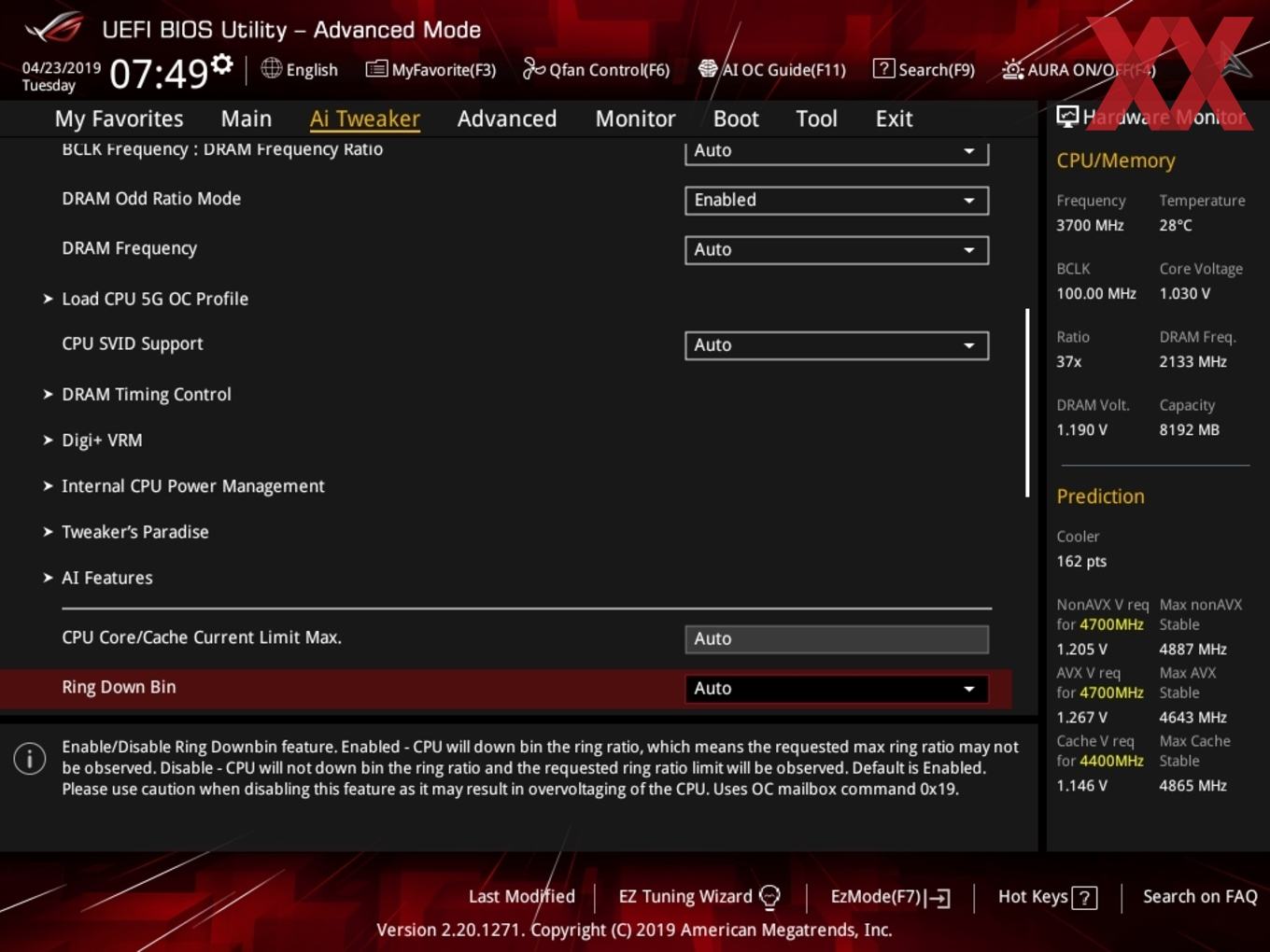
Task: Switch to My Favorites tab
Action: pos(119,119)
